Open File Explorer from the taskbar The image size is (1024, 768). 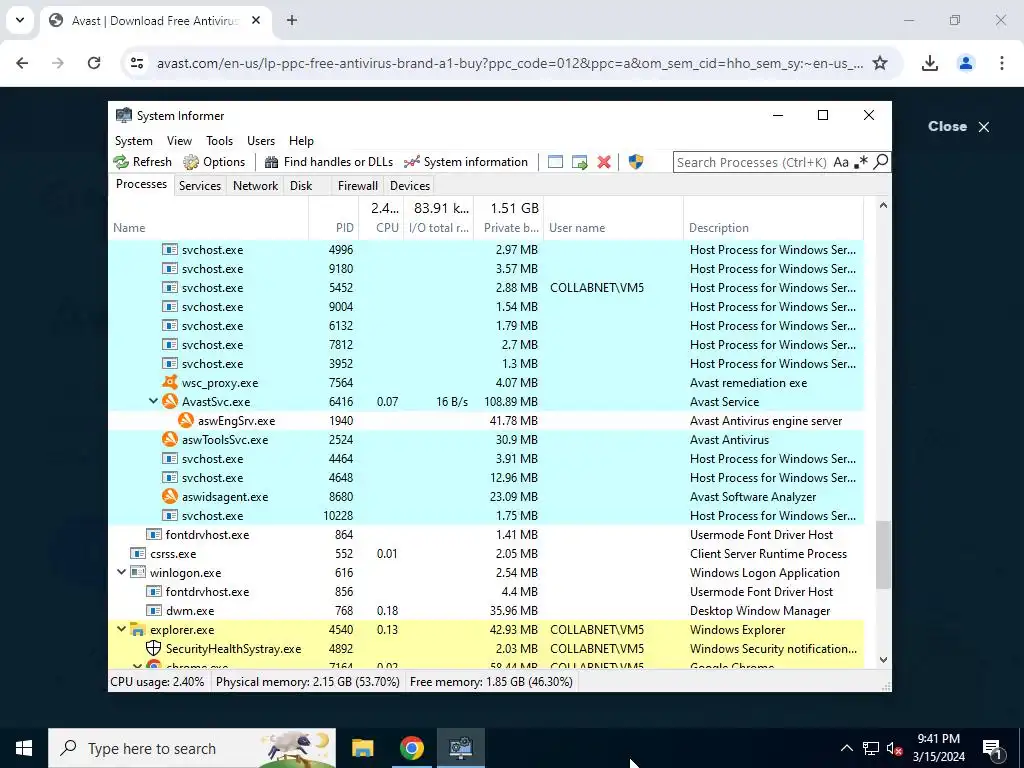coord(362,748)
